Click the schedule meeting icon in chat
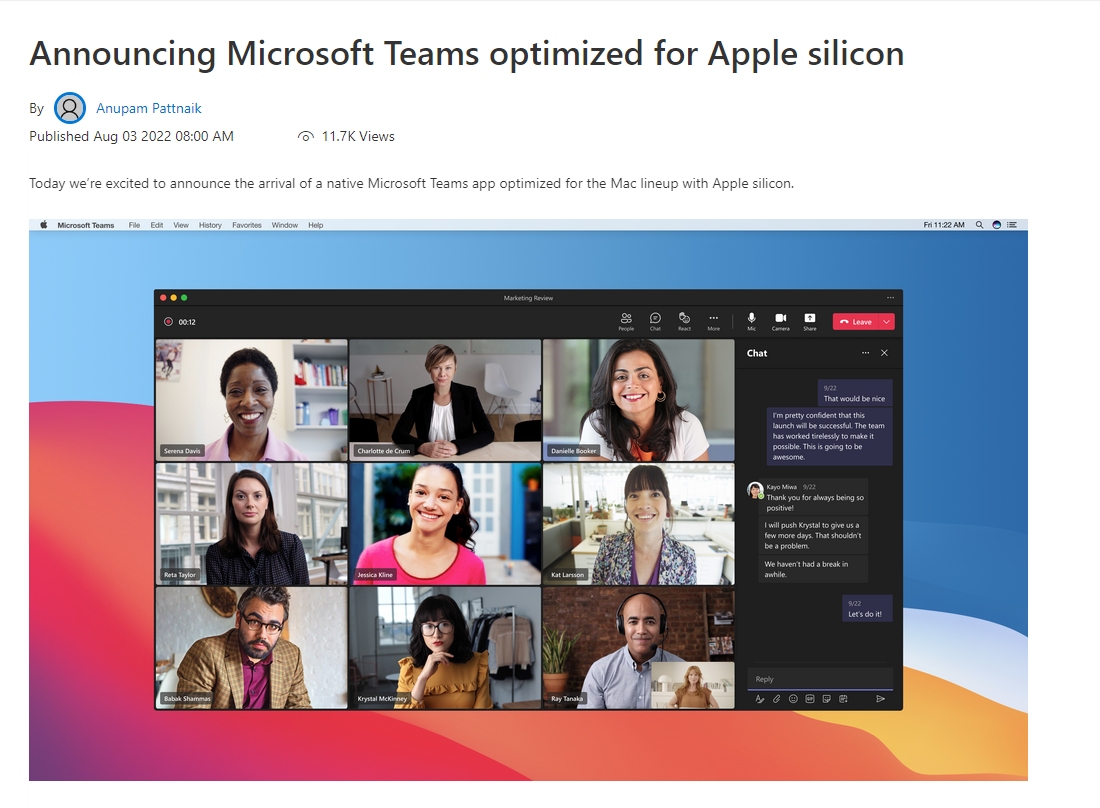The image size is (1100, 808). [x=843, y=699]
